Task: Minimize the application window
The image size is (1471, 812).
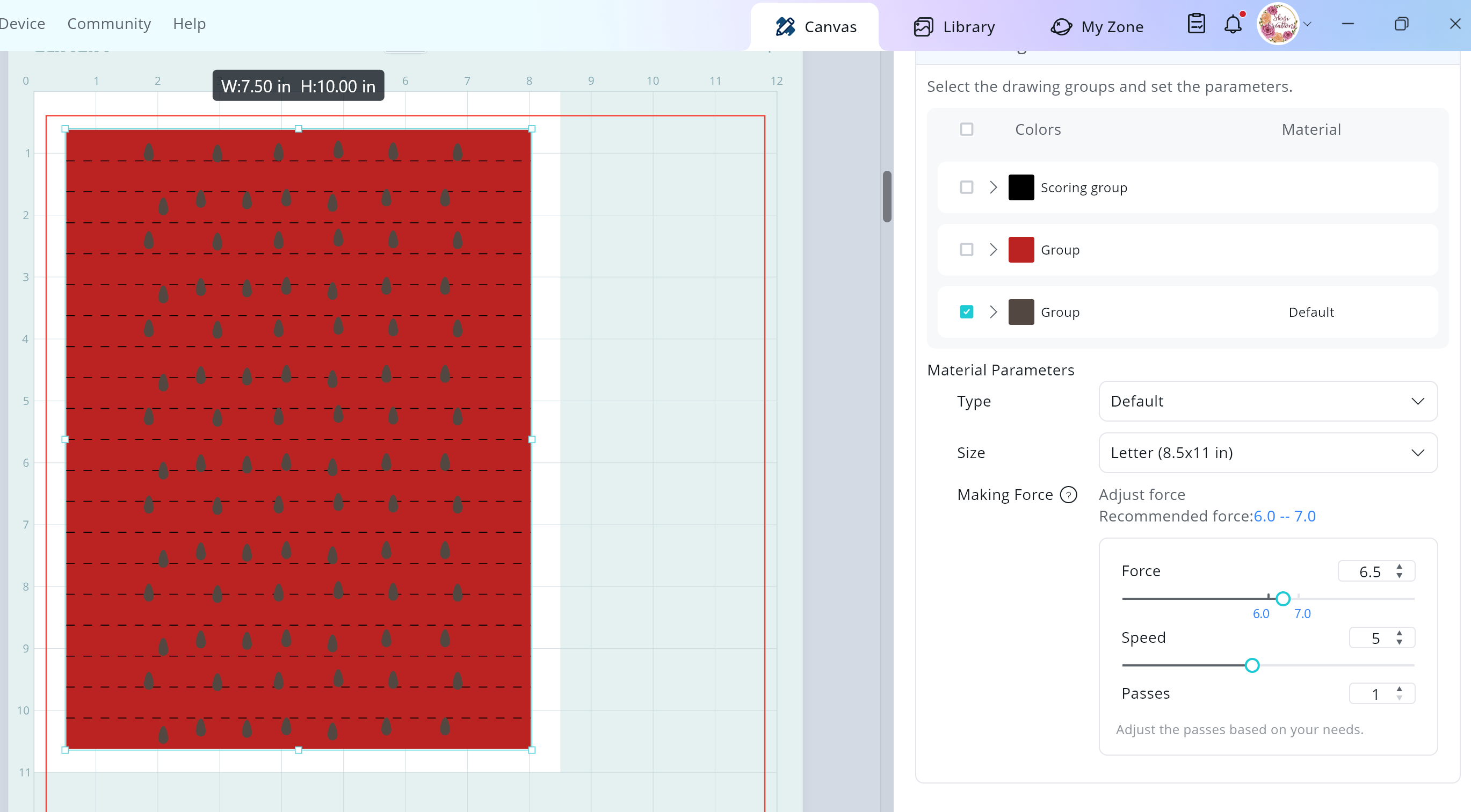Action: pyautogui.click(x=1347, y=24)
